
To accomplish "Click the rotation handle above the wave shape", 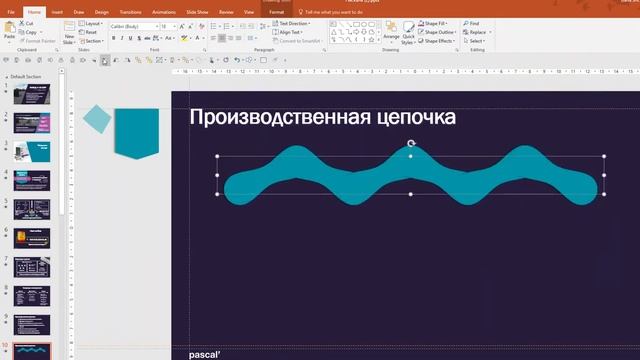I will click(411, 143).
